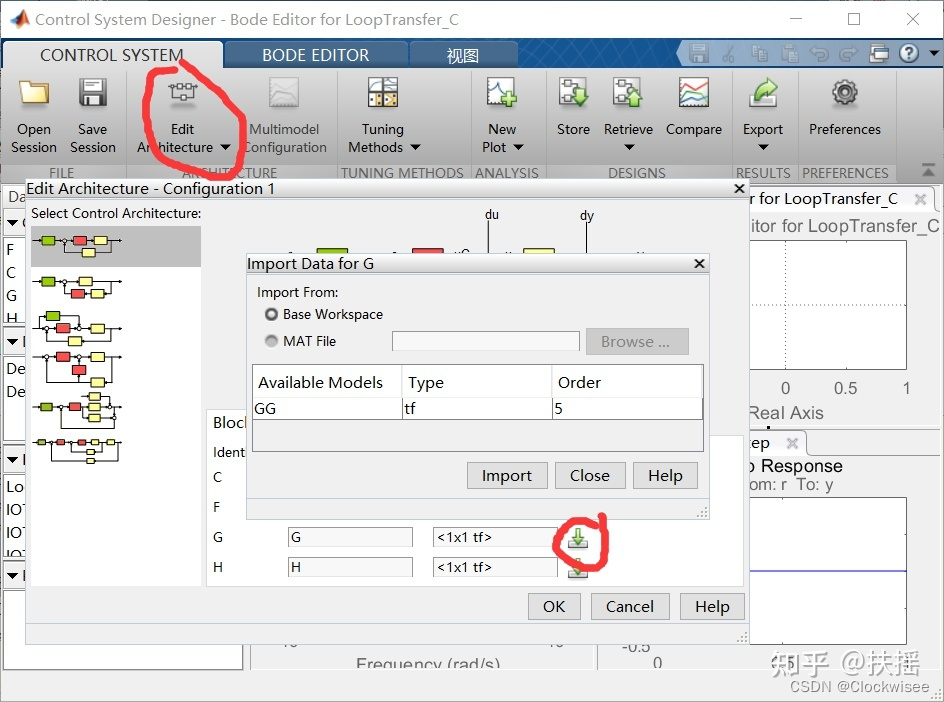Click the quick-access save icon
The image size is (944, 702).
tap(698, 54)
